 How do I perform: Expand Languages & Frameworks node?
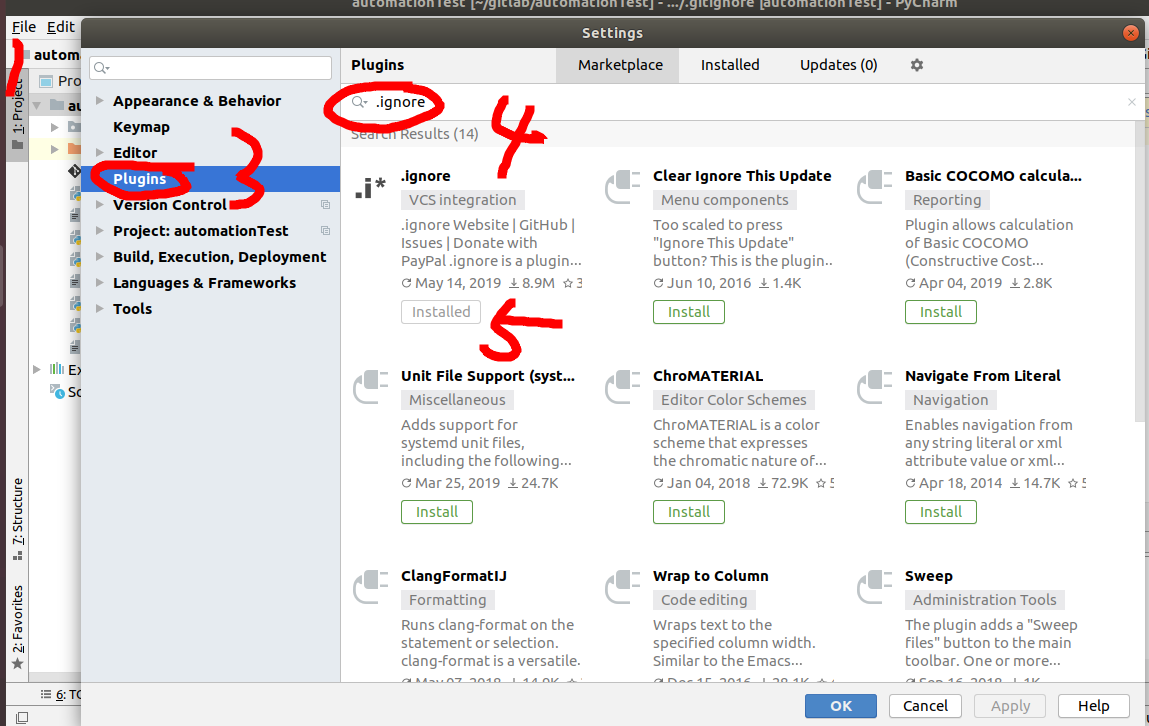coord(100,283)
